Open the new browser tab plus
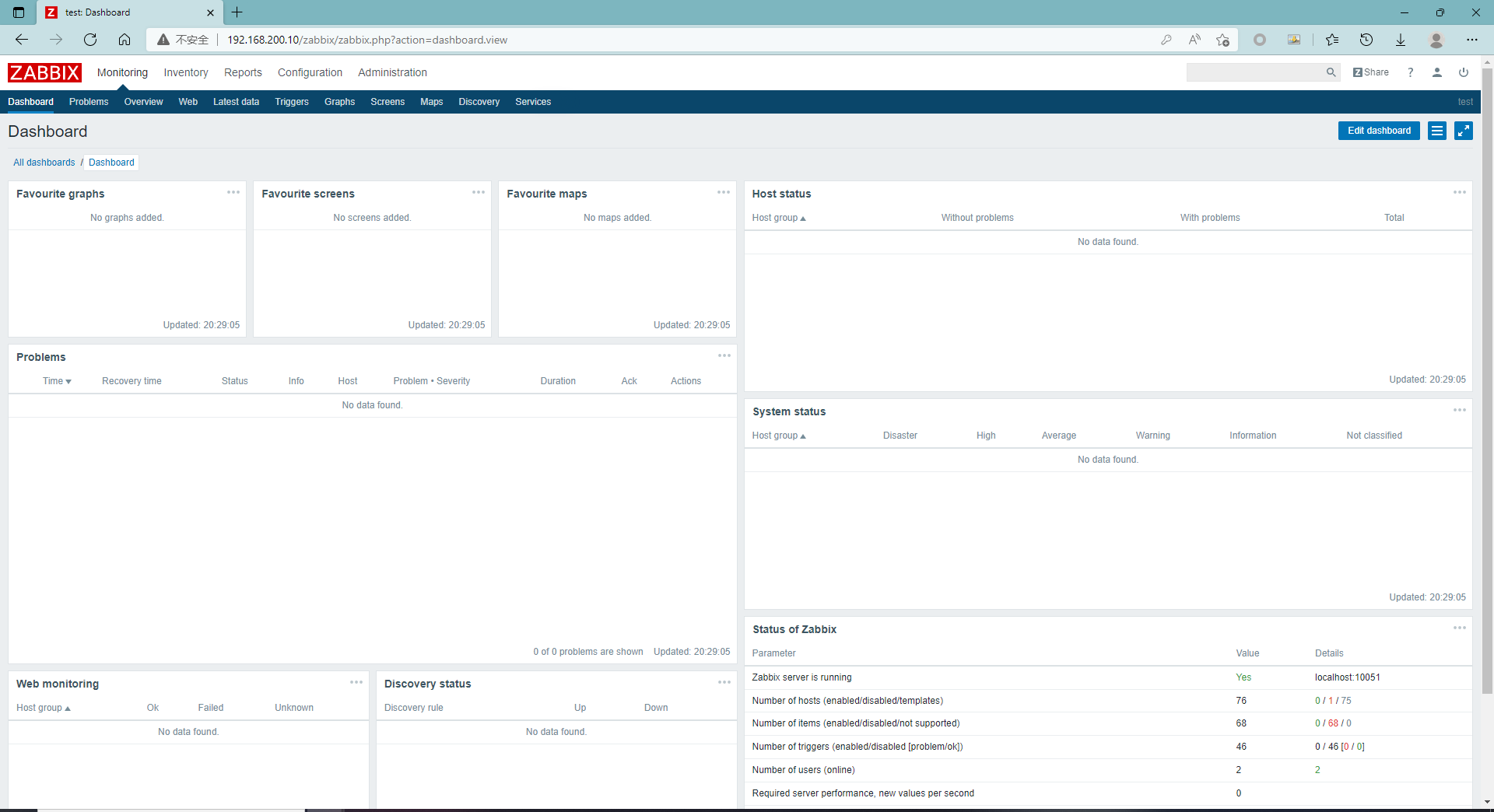Screen dimensions: 1494x812 (x=237, y=12)
